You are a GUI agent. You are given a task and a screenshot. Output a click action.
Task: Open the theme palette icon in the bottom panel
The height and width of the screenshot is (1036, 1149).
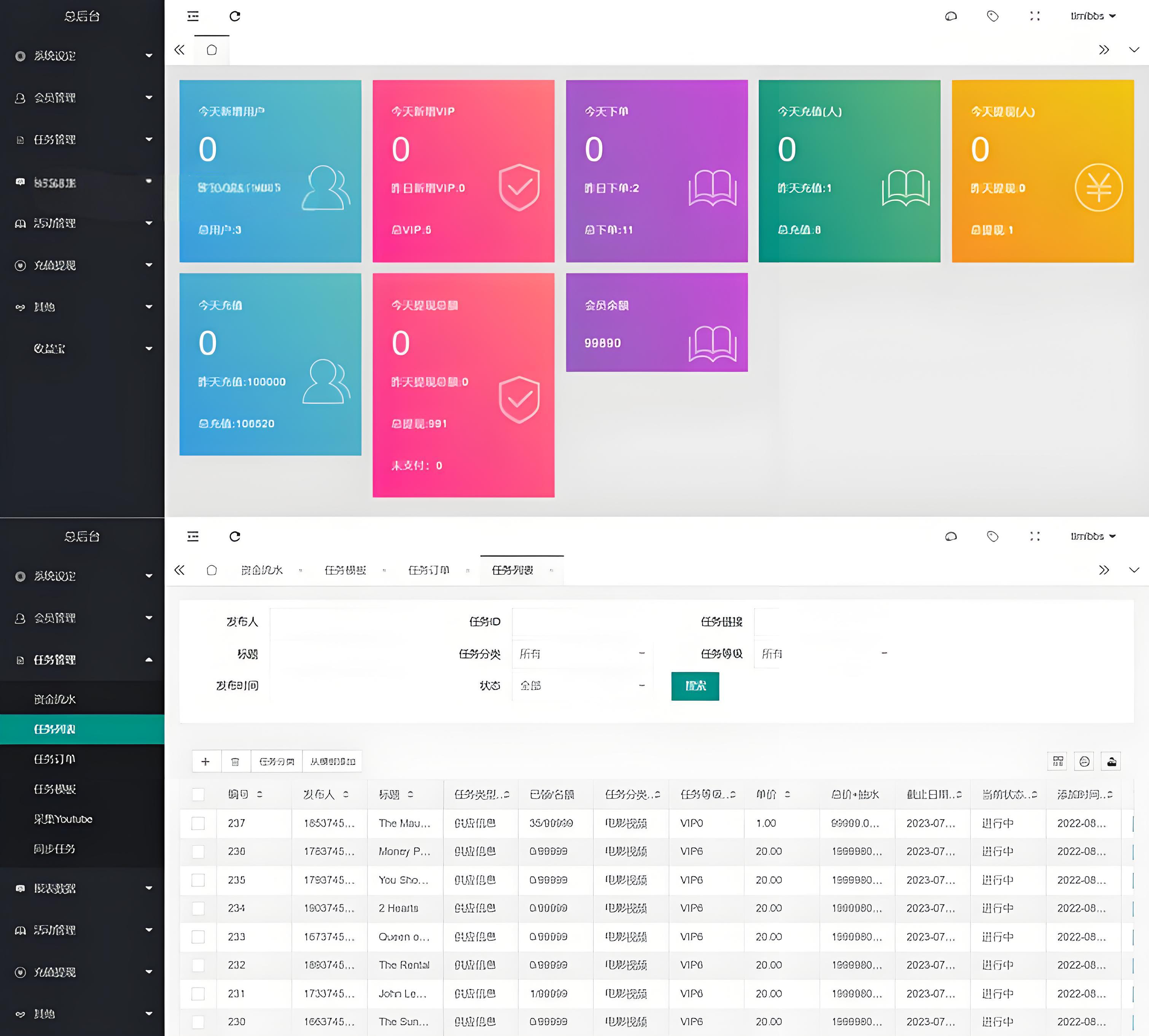tap(951, 536)
